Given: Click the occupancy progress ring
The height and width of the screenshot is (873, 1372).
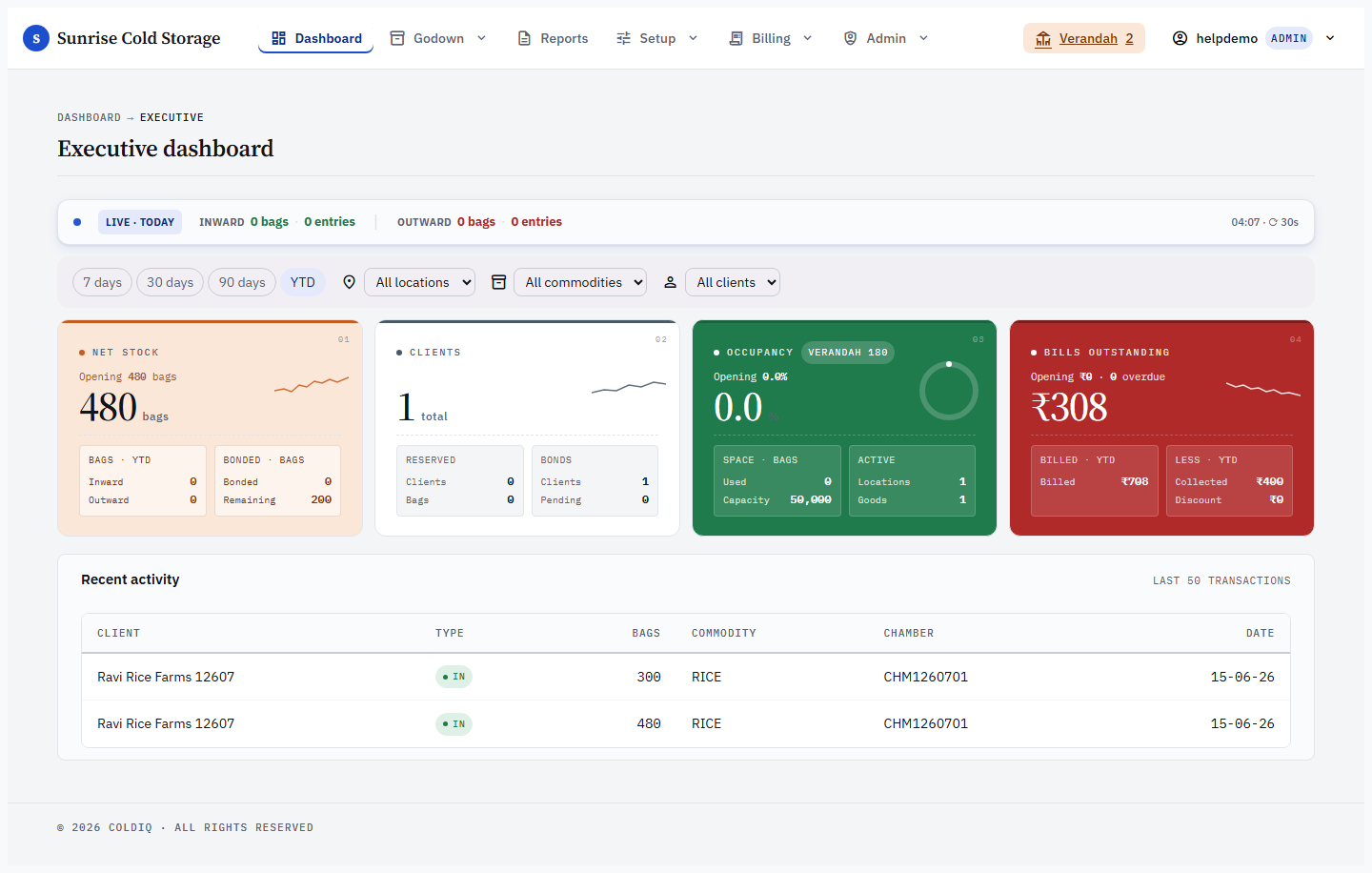Looking at the screenshot, I should tap(949, 391).
